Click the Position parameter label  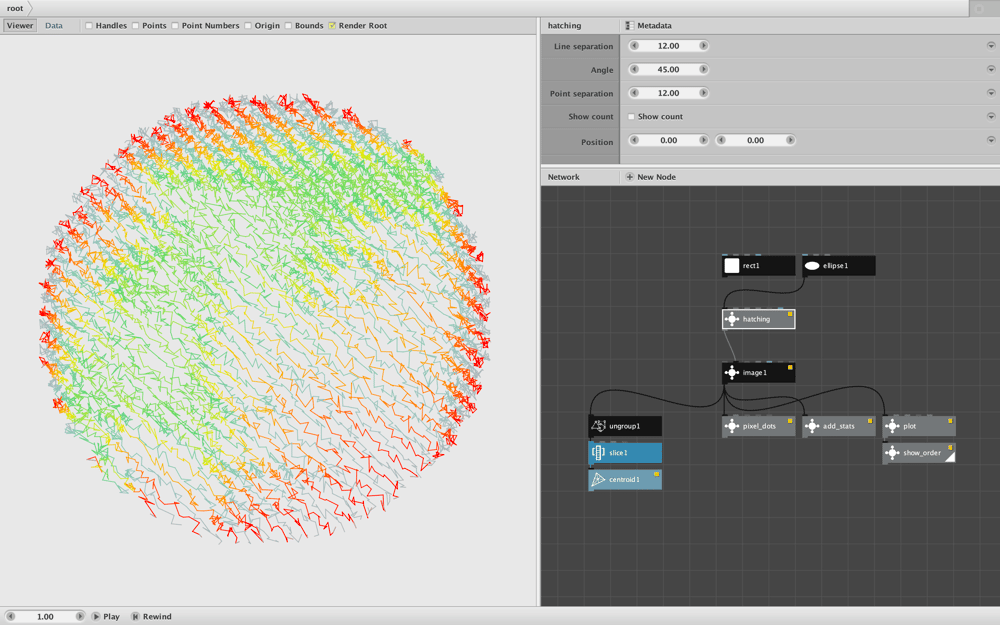tap(597, 142)
